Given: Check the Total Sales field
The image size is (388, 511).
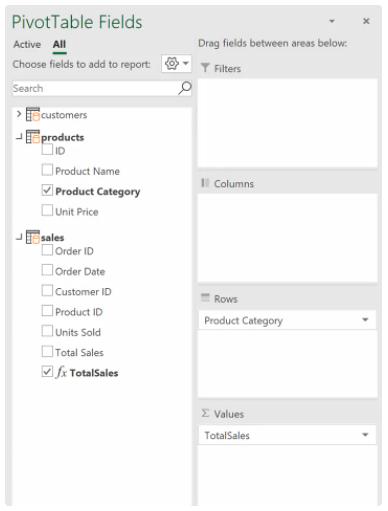Looking at the screenshot, I should pyautogui.click(x=47, y=351).
